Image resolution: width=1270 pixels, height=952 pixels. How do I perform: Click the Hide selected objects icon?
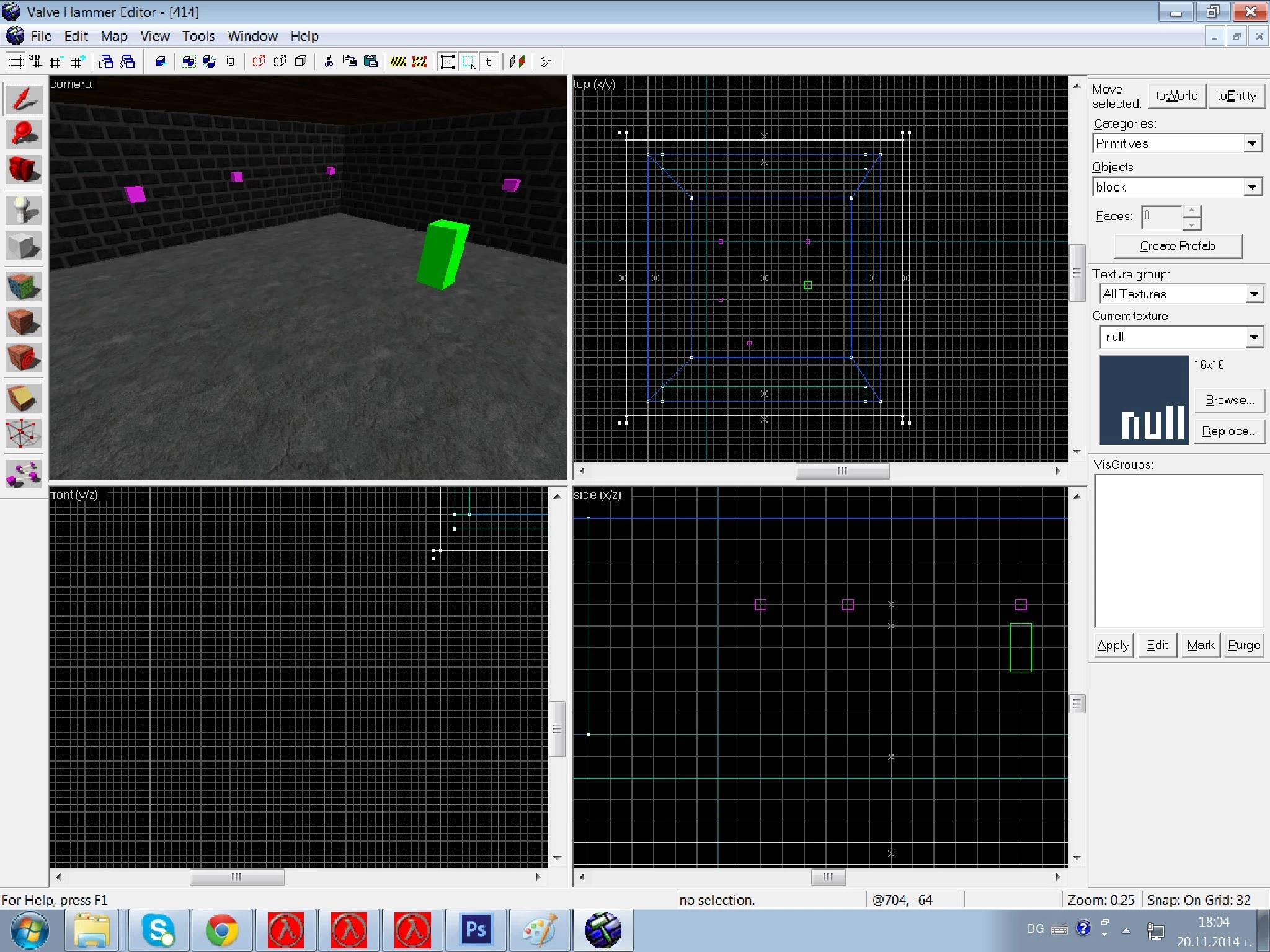coord(259,61)
